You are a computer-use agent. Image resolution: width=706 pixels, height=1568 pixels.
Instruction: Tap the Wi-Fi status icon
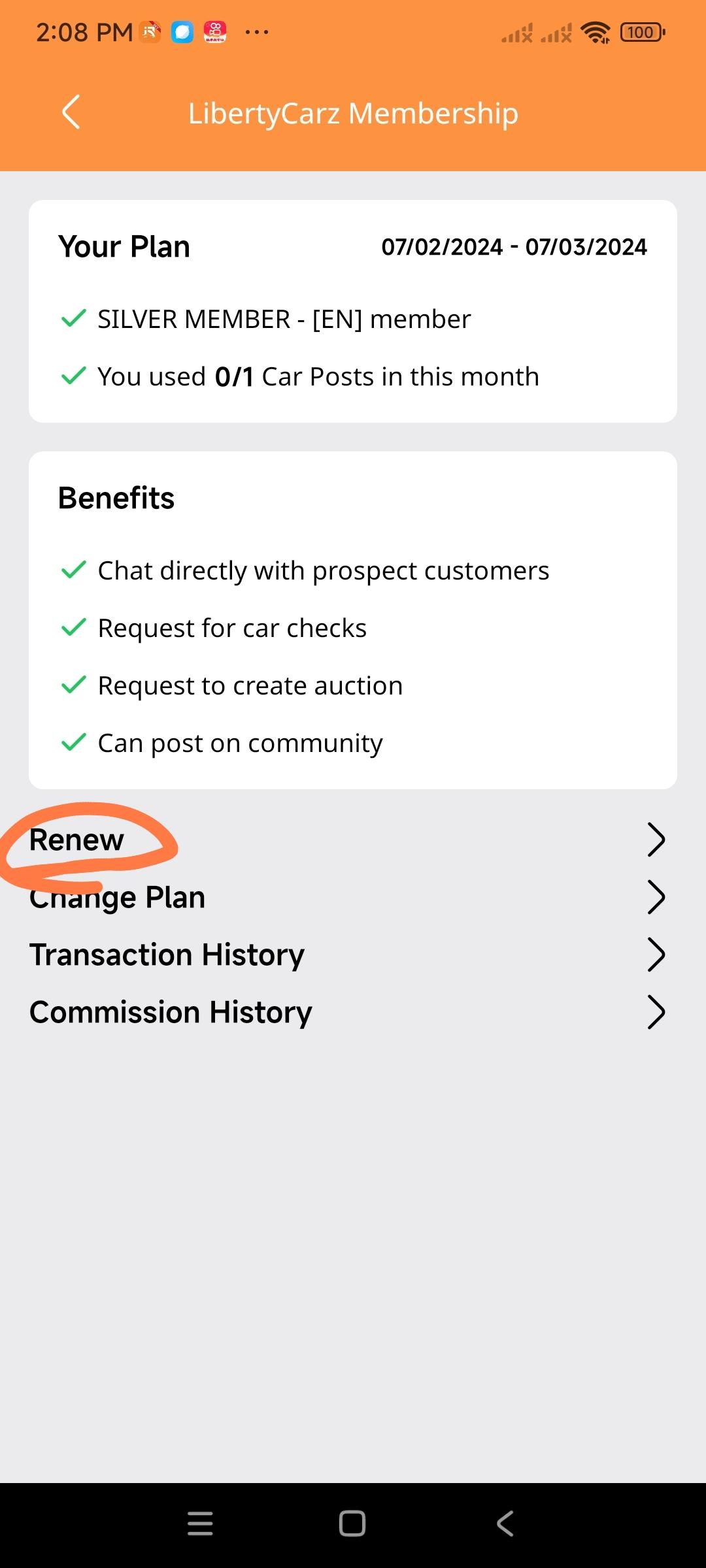point(596,32)
